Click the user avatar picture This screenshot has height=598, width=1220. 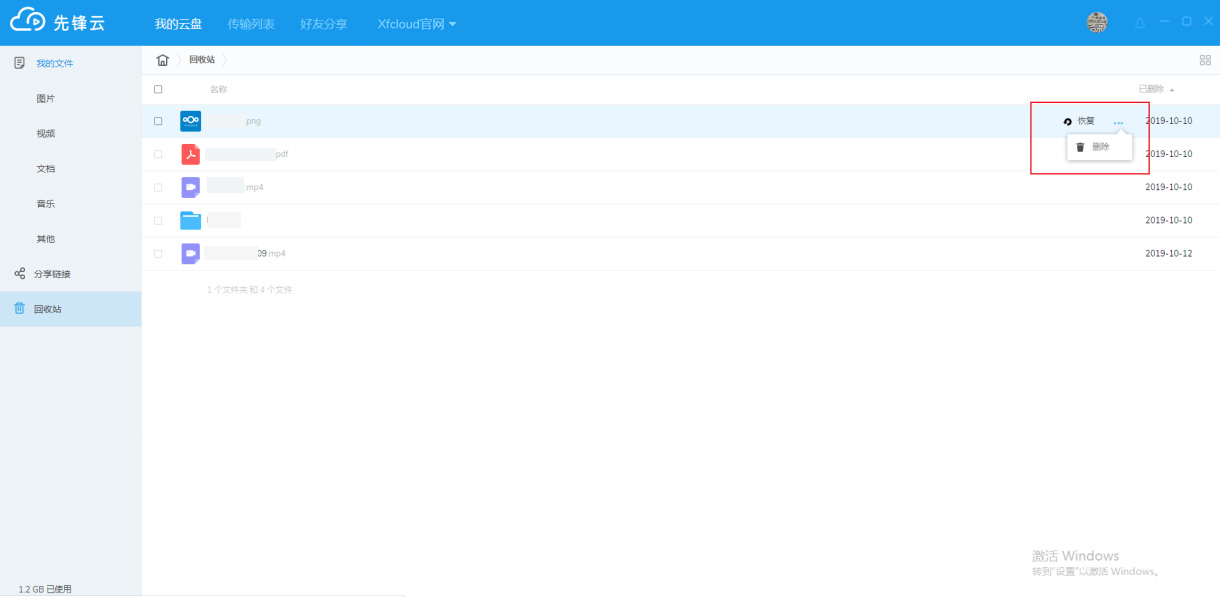(1097, 22)
